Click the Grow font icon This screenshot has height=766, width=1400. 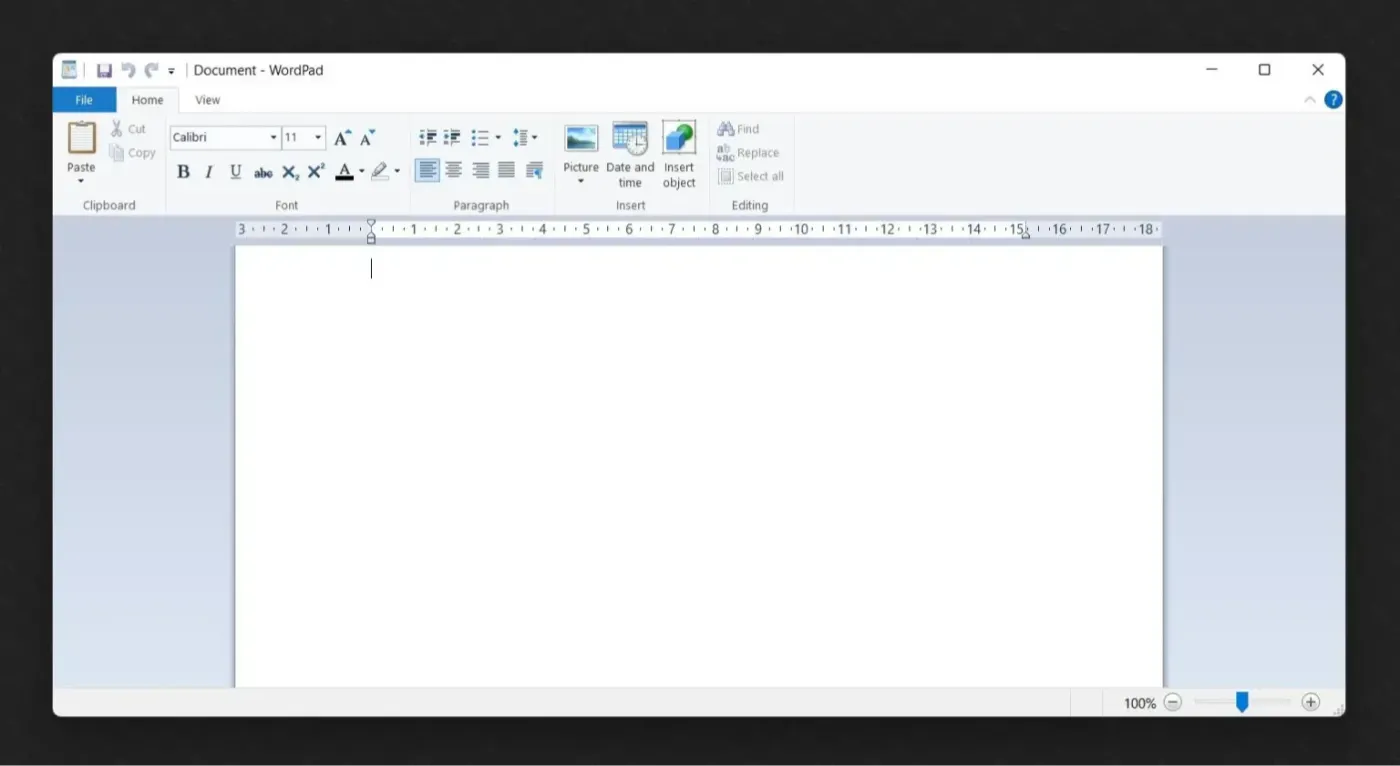(x=342, y=137)
